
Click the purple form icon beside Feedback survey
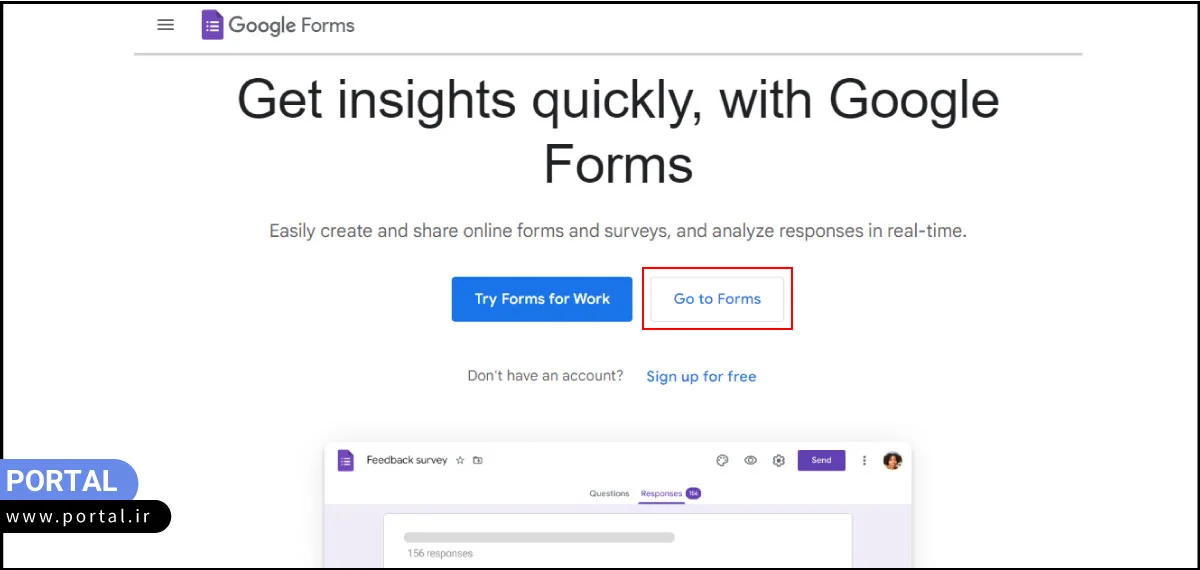(x=346, y=460)
